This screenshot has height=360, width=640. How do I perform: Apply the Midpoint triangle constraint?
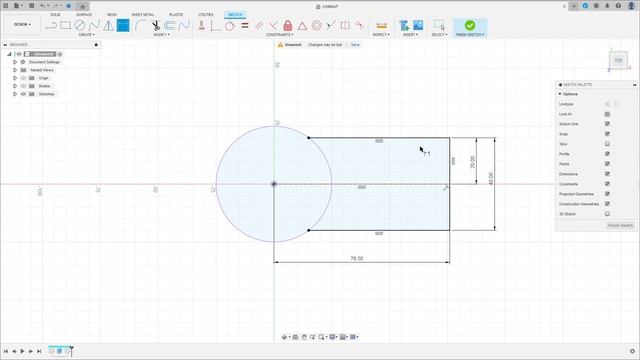coord(302,26)
